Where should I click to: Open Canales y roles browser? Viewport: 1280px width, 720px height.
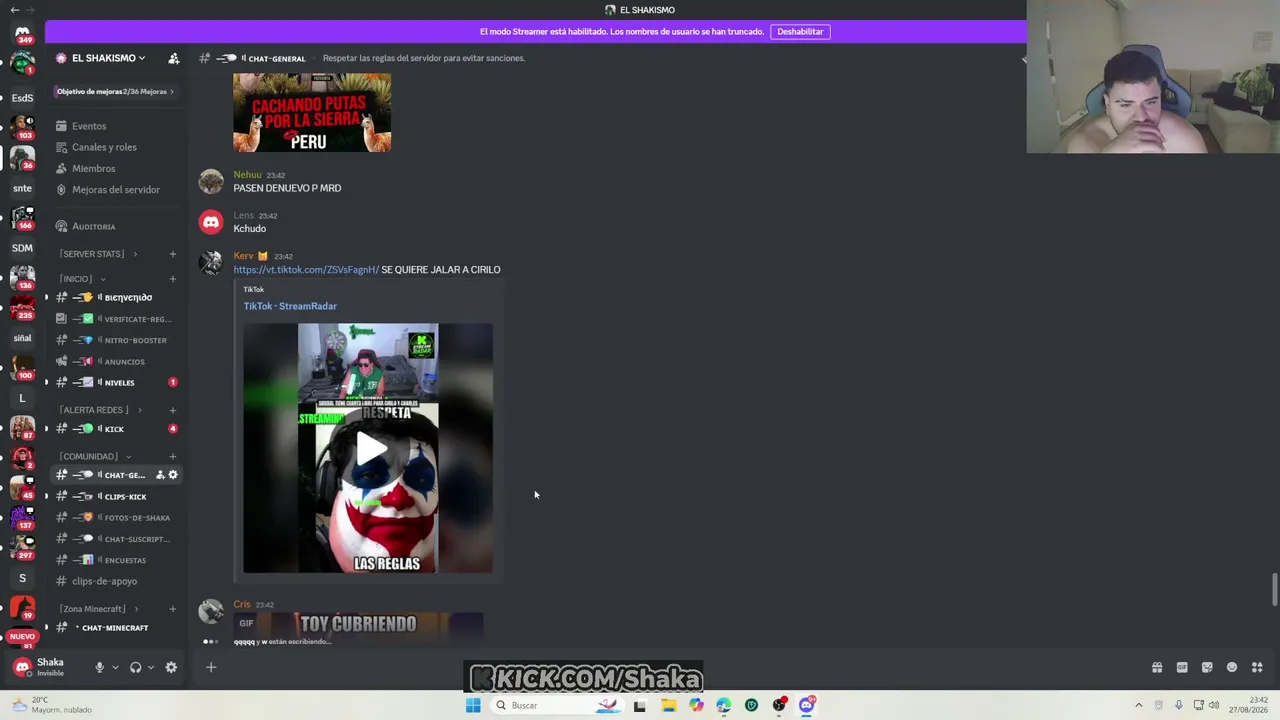[104, 147]
